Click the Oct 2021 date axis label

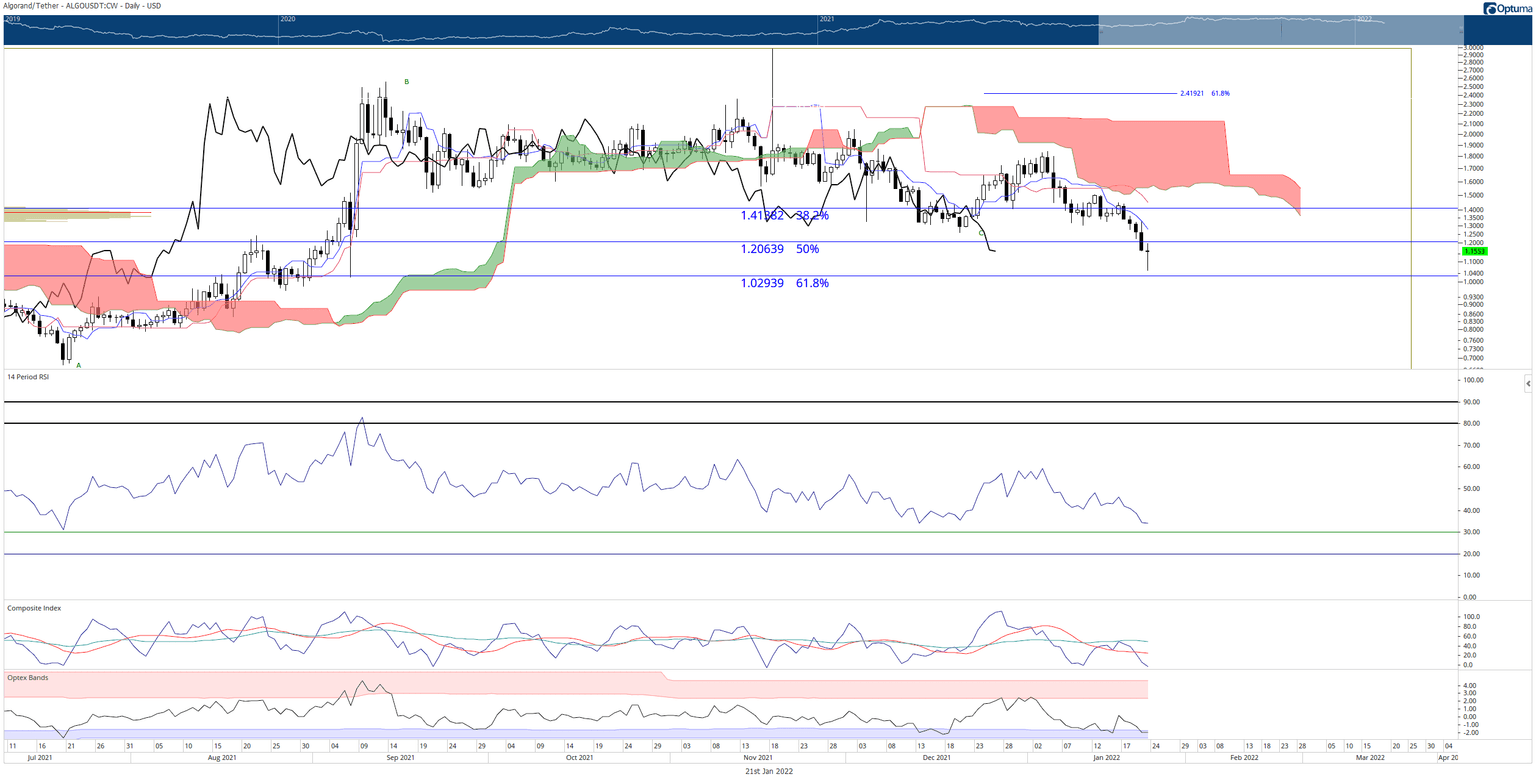tap(579, 758)
